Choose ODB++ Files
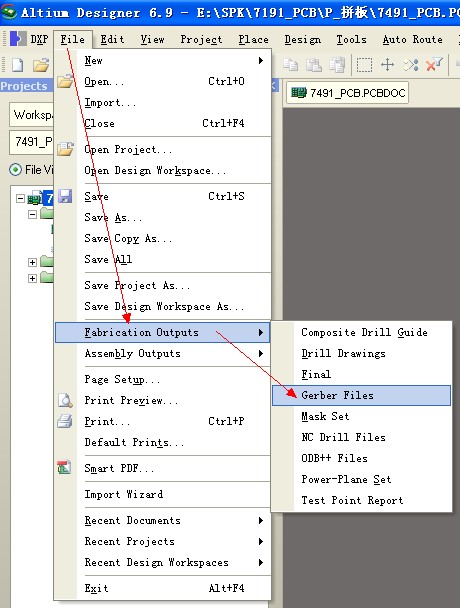The width and height of the screenshot is (460, 608). [x=361, y=458]
